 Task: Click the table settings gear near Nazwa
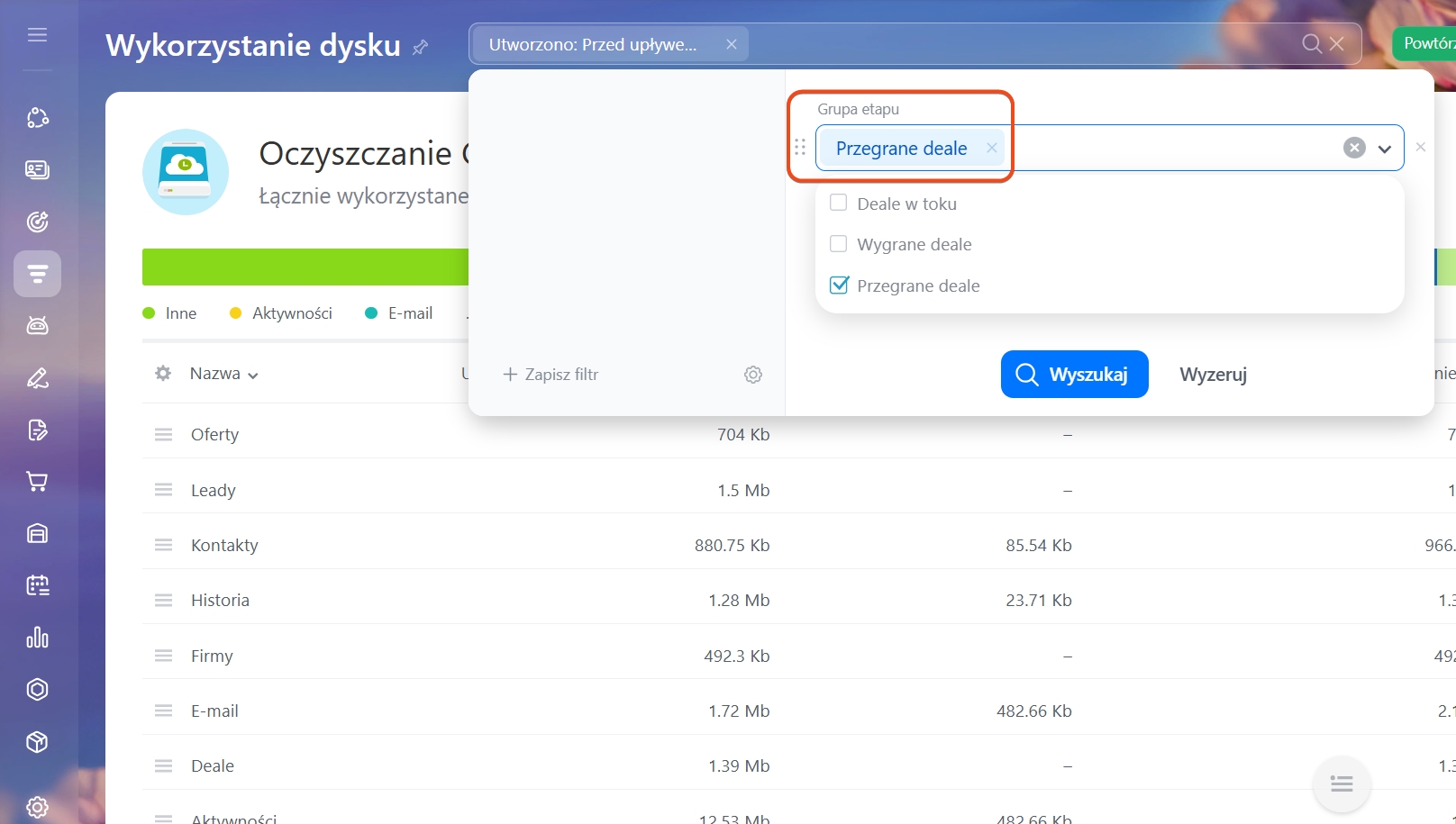point(163,373)
